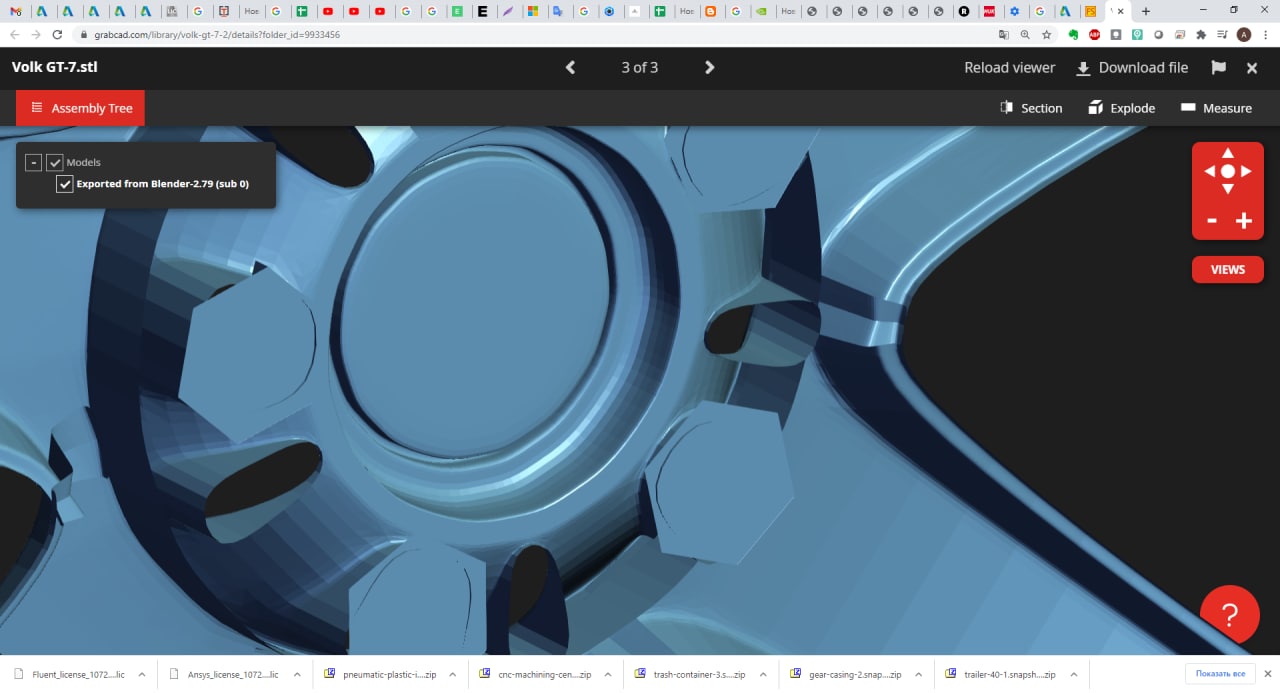Image resolution: width=1280 pixels, height=693 pixels.
Task: Open the red help question button
Action: [1229, 614]
